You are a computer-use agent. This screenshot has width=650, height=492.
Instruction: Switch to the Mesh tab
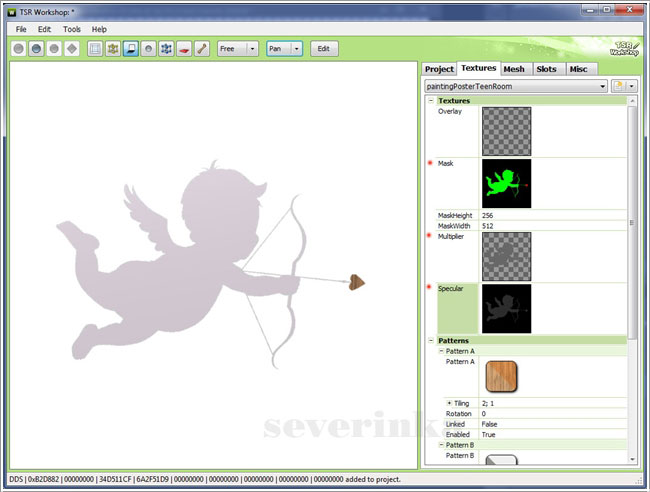pos(514,69)
